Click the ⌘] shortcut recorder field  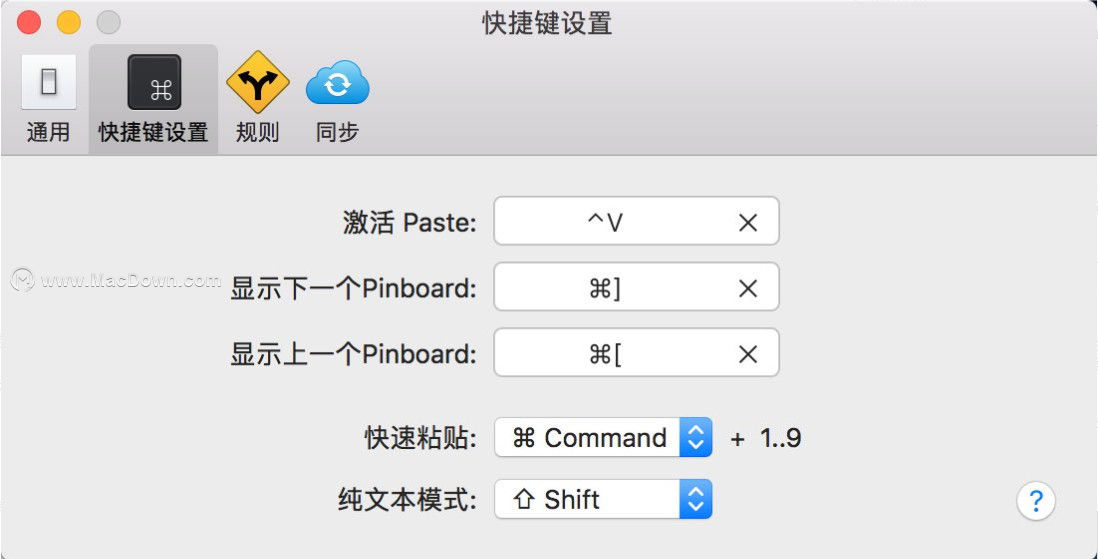click(637, 287)
